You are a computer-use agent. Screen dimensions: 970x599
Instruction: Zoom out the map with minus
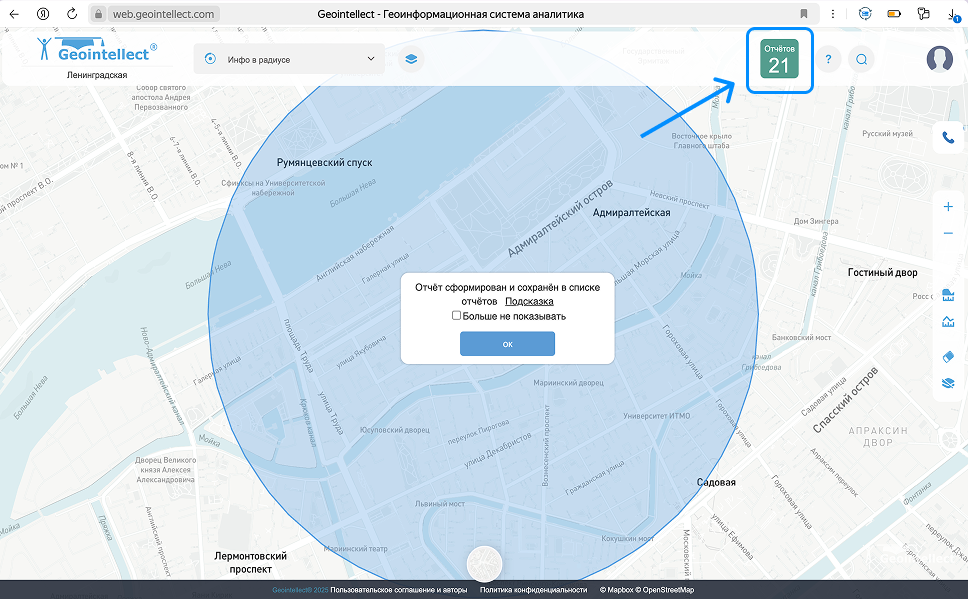948,233
